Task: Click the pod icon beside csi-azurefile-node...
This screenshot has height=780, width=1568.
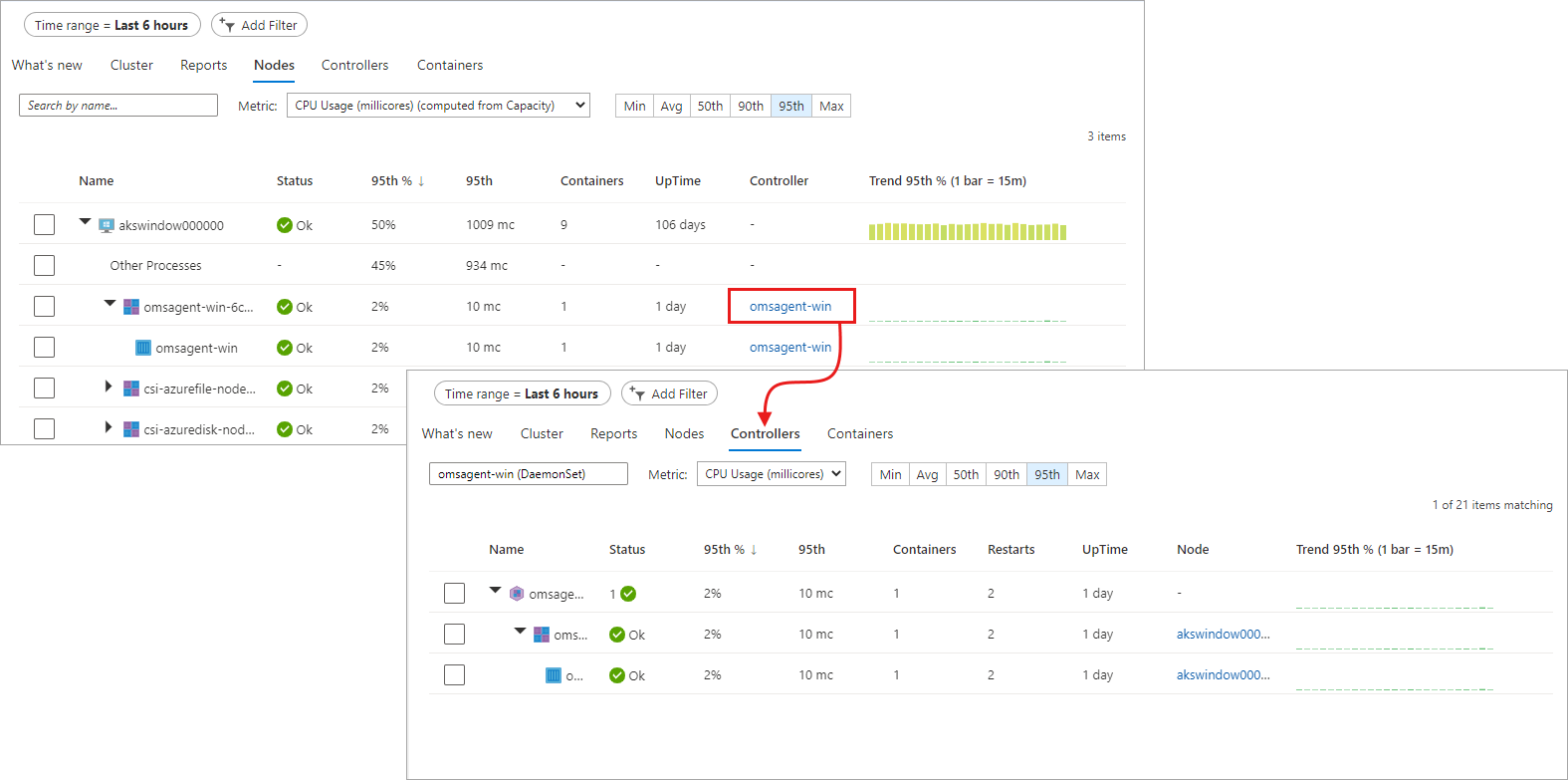Action: 131,389
